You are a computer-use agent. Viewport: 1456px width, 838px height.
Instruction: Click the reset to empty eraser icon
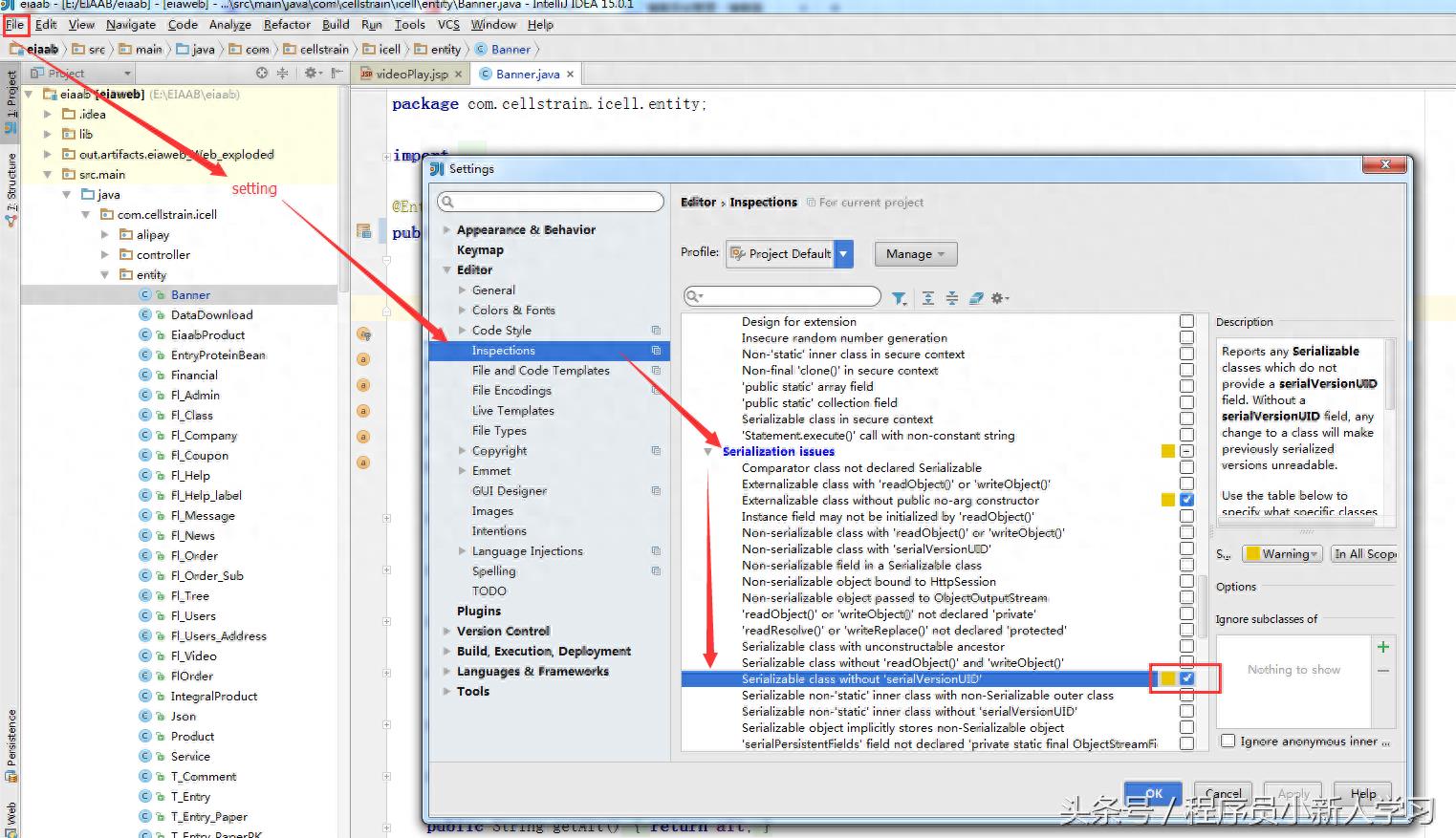[975, 298]
